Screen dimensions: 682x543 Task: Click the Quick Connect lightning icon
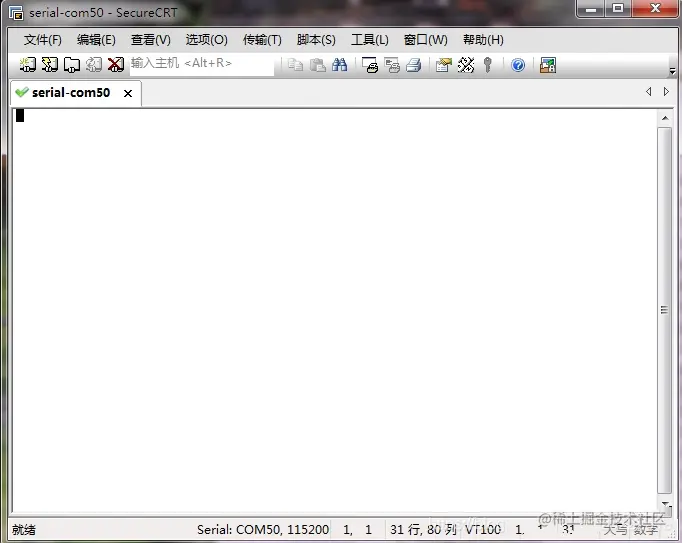point(50,65)
